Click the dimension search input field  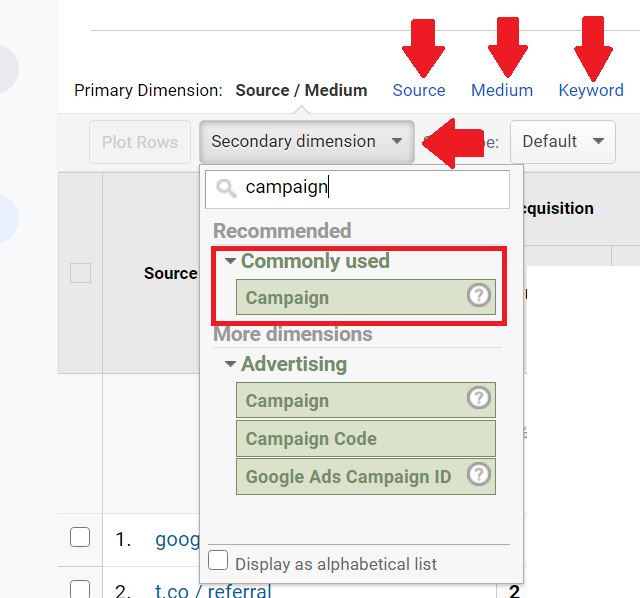358,189
